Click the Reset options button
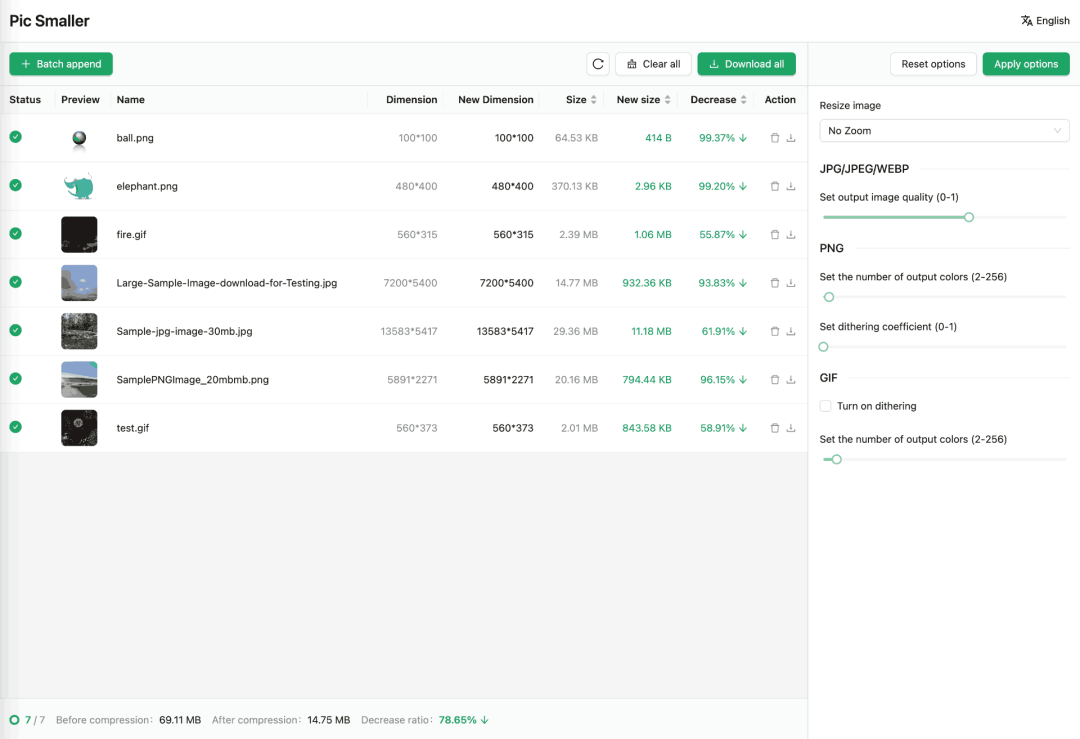This screenshot has height=739, width=1080. [x=933, y=64]
